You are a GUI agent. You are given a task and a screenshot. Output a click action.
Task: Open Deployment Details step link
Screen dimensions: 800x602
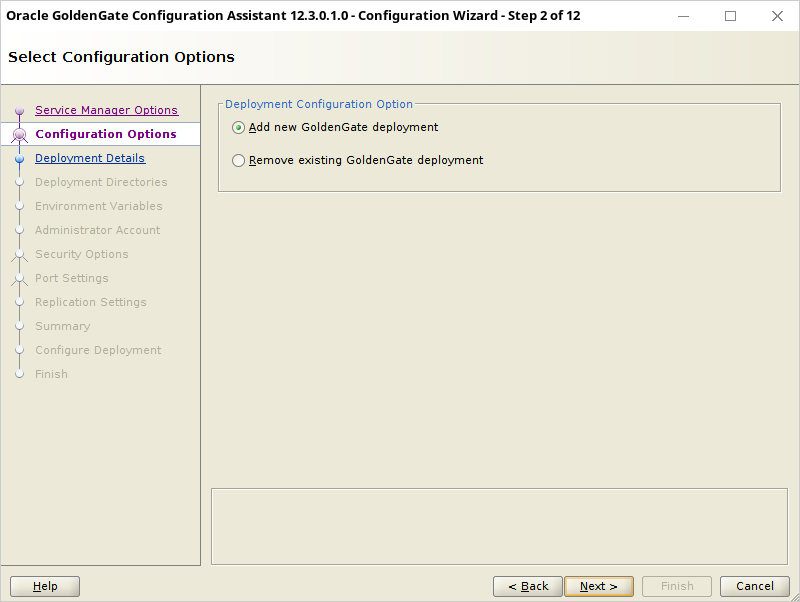pyautogui.click(x=90, y=158)
